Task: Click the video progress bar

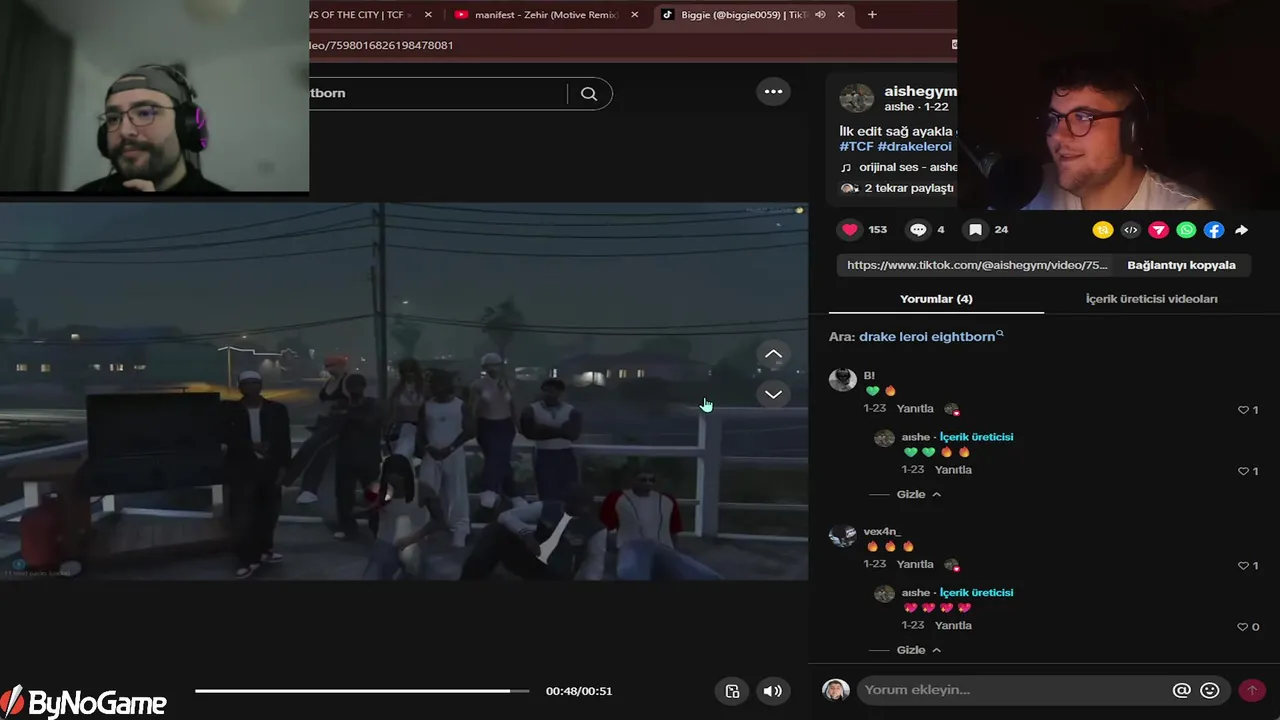Action: (362, 691)
